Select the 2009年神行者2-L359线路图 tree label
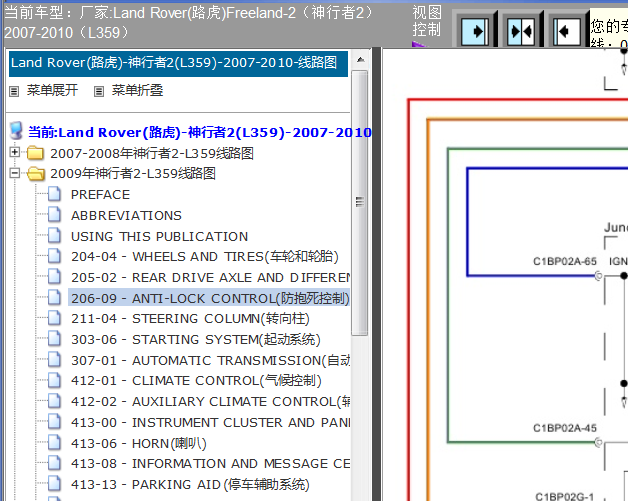The height and width of the screenshot is (501, 628). (133, 173)
